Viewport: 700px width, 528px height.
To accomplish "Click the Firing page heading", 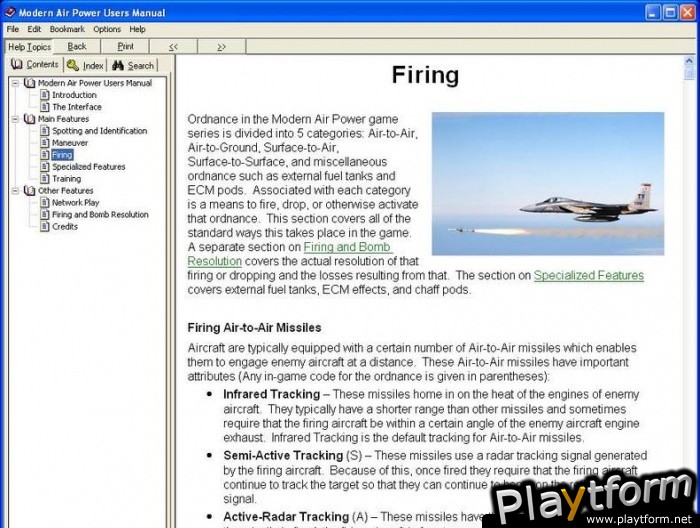I will pos(425,75).
